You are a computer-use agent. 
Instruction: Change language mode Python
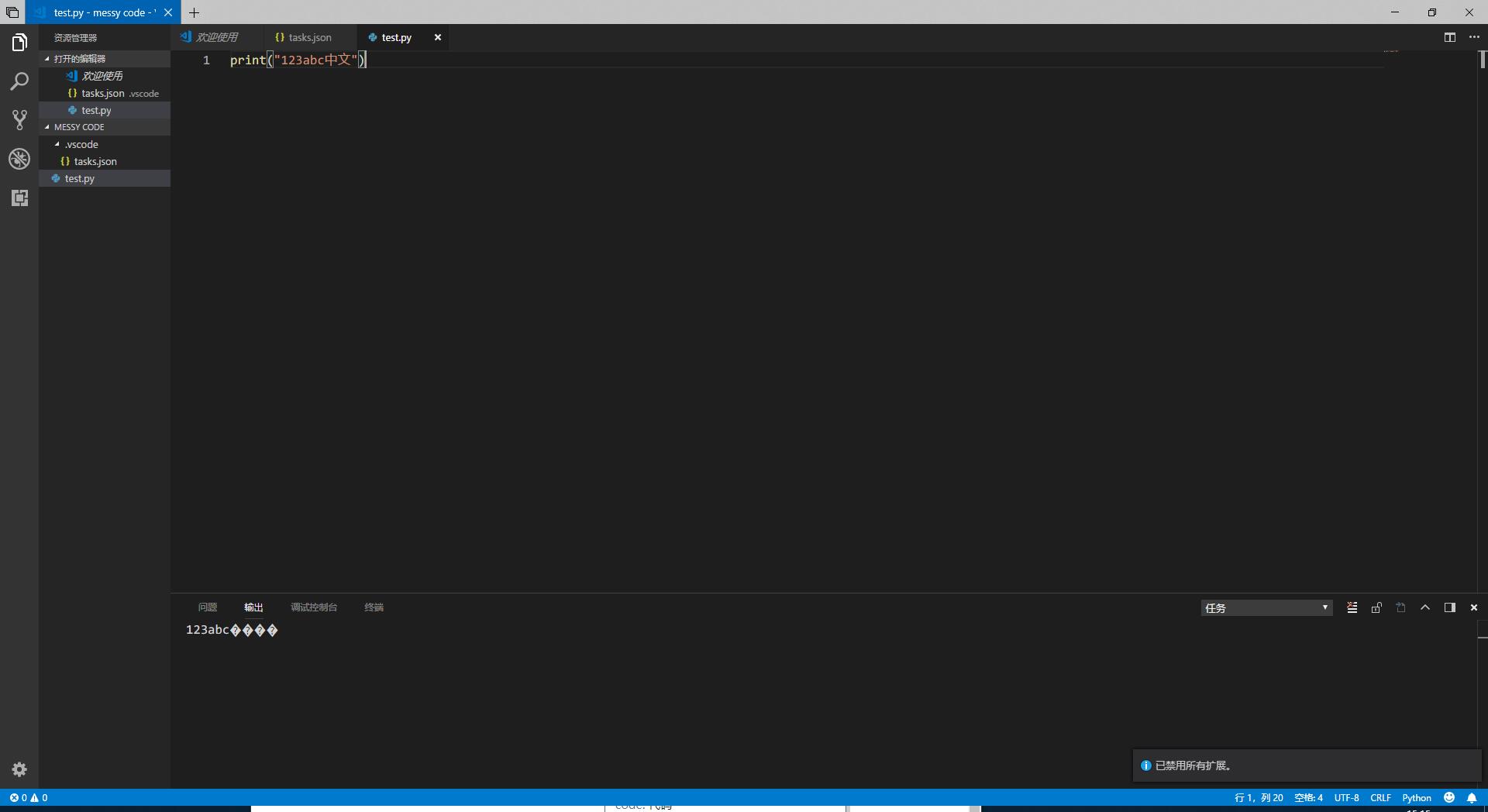pyautogui.click(x=1417, y=797)
